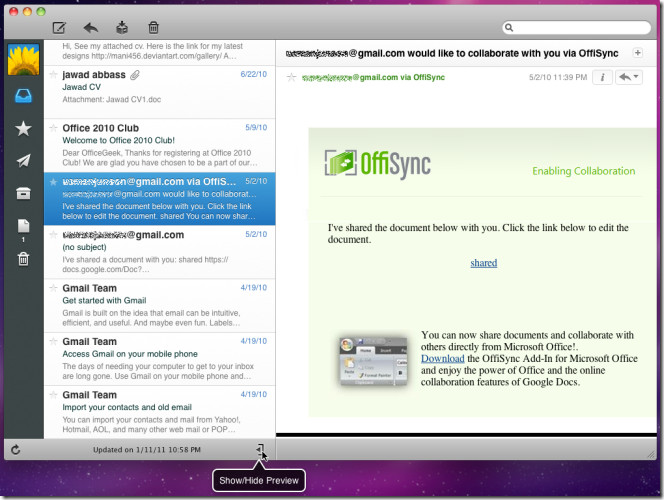Image resolution: width=664 pixels, height=500 pixels.
Task: Star the Access Gmail on mobile message
Action: (x=53, y=341)
